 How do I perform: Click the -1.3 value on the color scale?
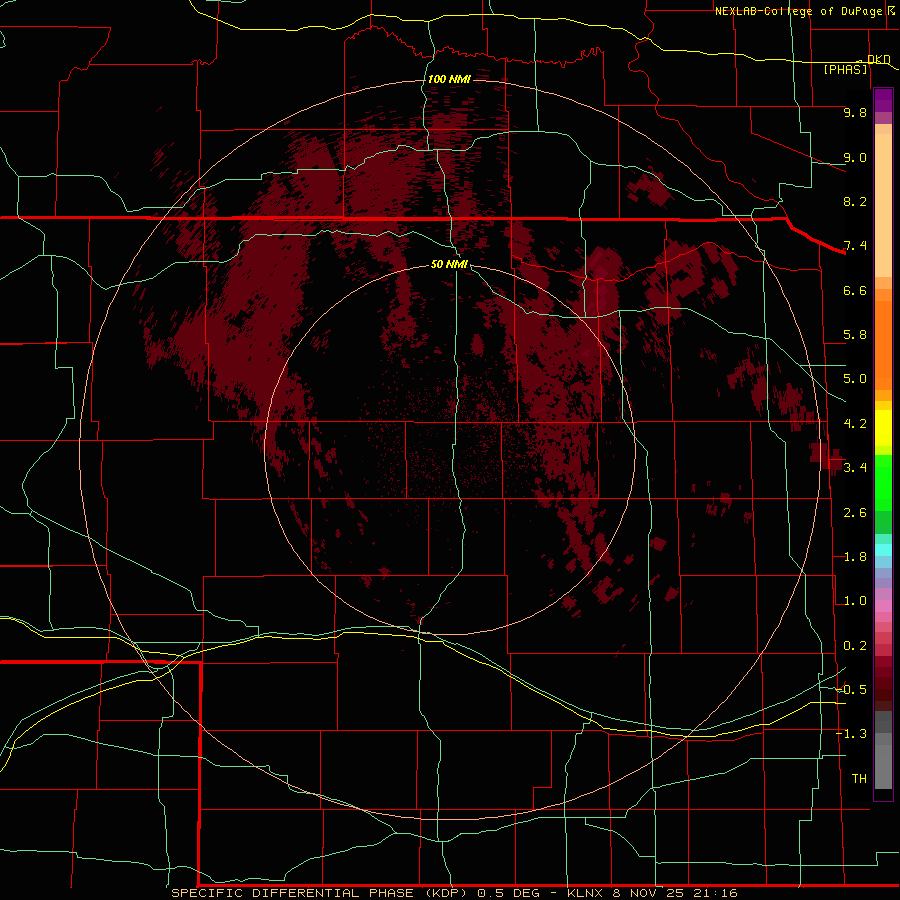pos(852,734)
